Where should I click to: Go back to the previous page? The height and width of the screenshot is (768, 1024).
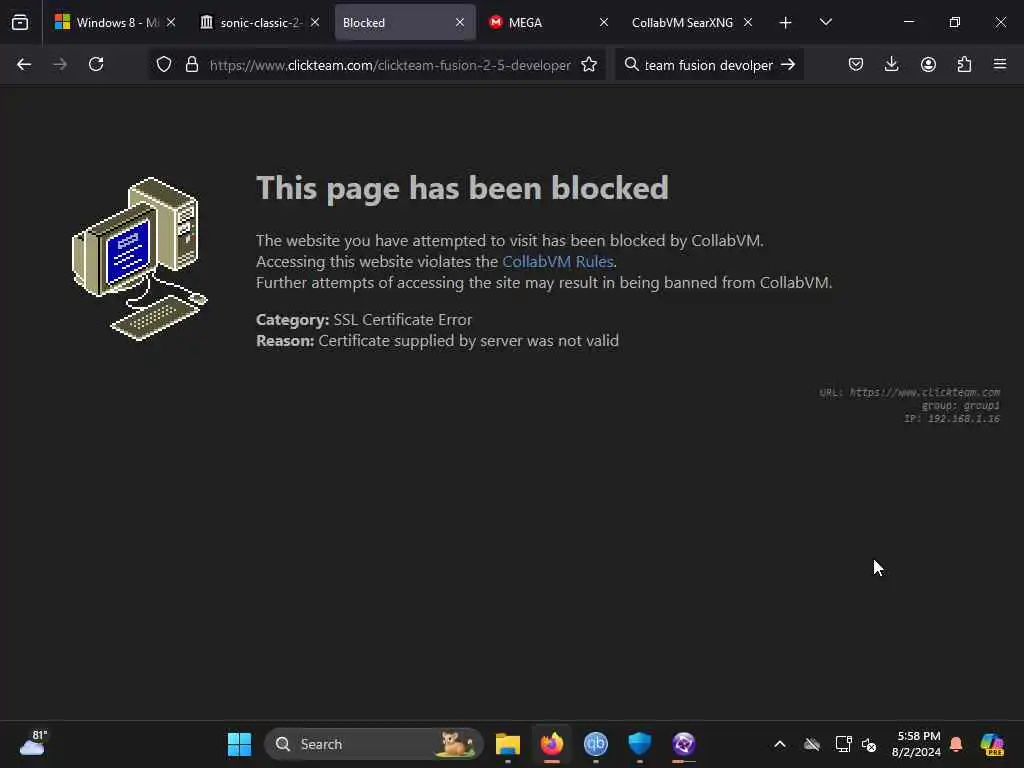coord(24,65)
